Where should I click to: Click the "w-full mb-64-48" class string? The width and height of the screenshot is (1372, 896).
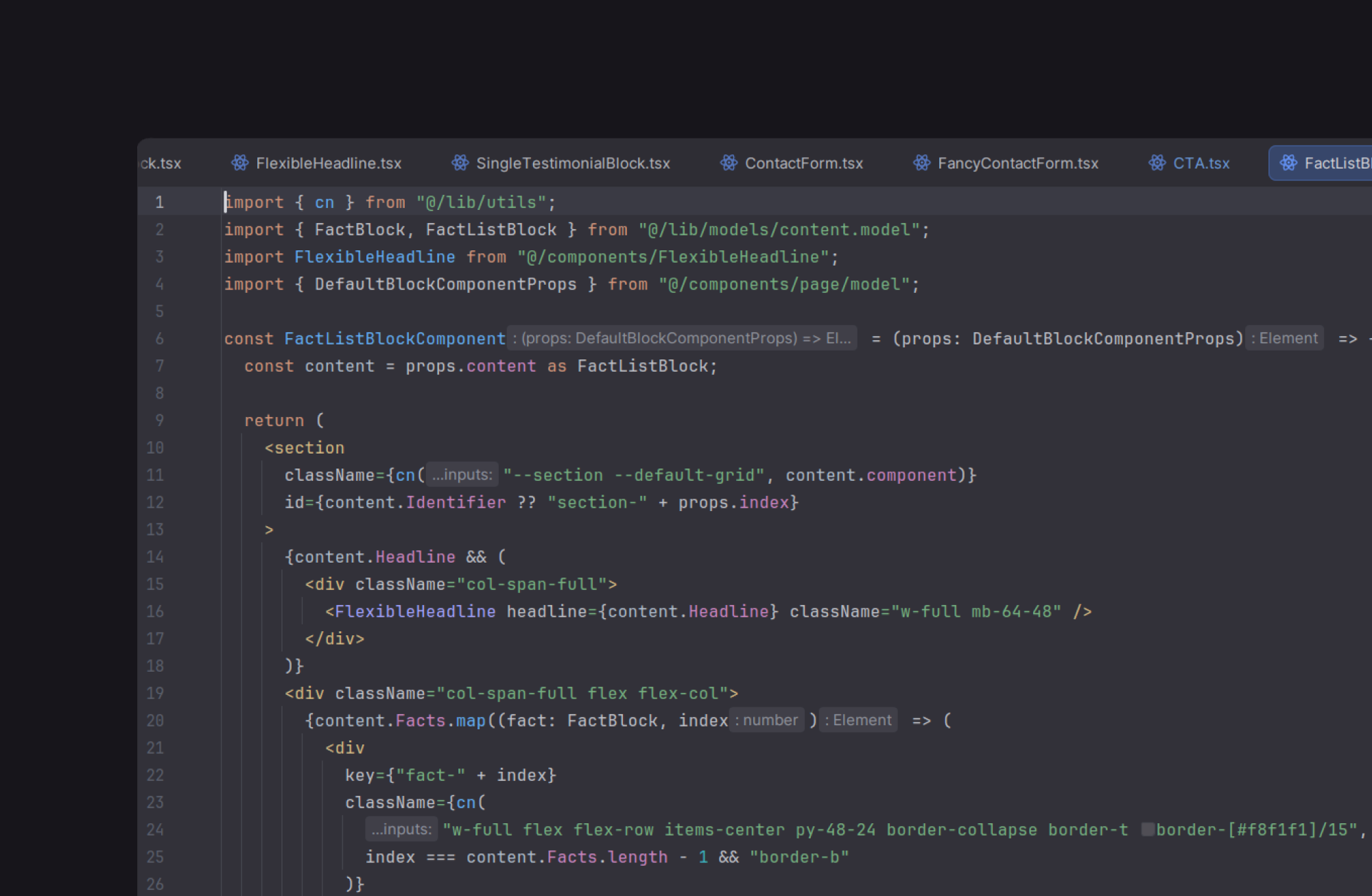coord(976,611)
